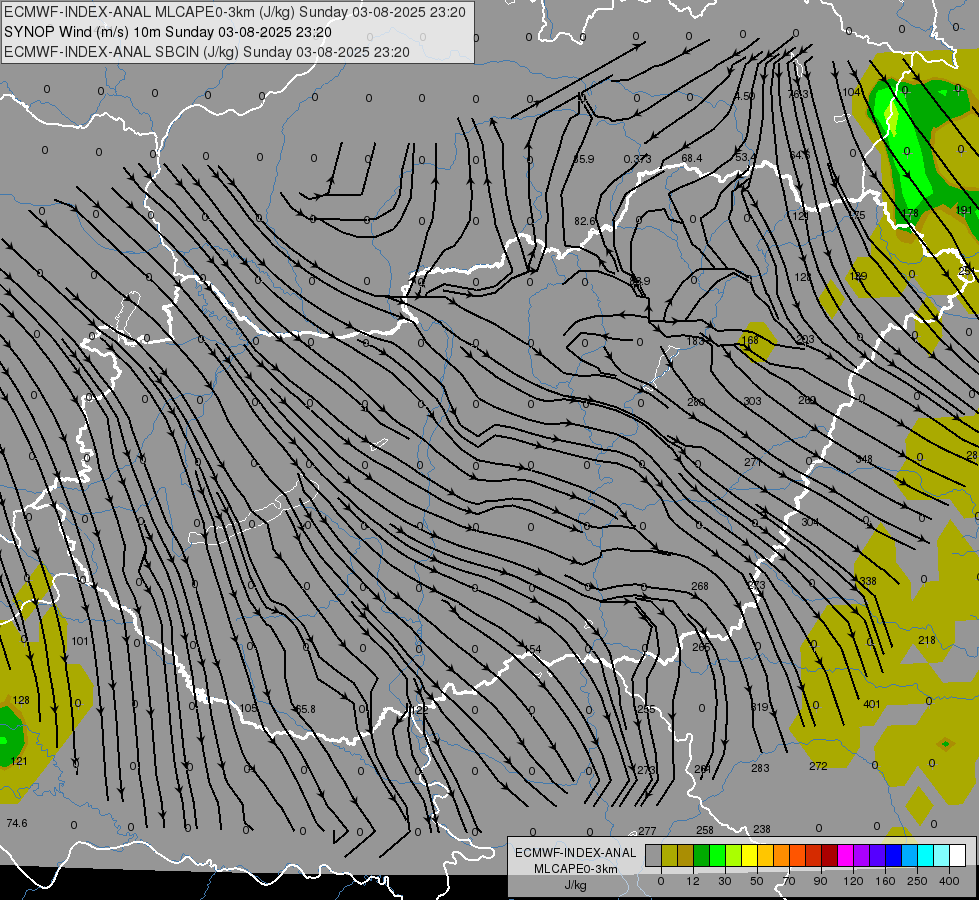Click the legend tick label '12'
This screenshot has height=900, width=979.
pyautogui.click(x=693, y=881)
